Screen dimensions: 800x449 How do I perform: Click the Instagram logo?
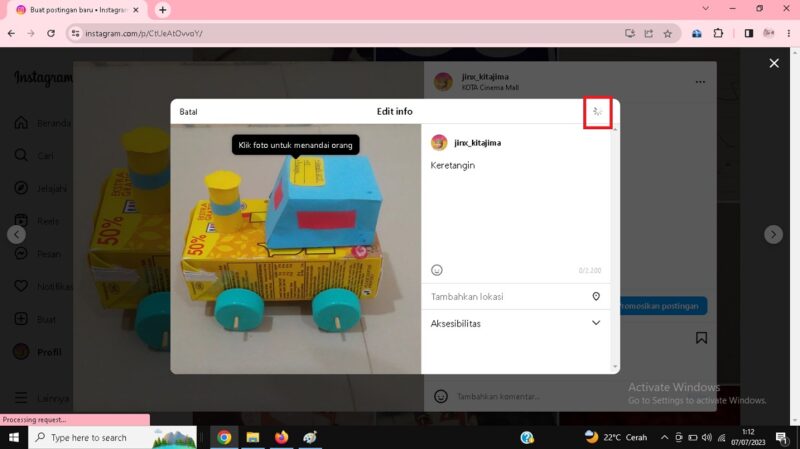(x=43, y=78)
